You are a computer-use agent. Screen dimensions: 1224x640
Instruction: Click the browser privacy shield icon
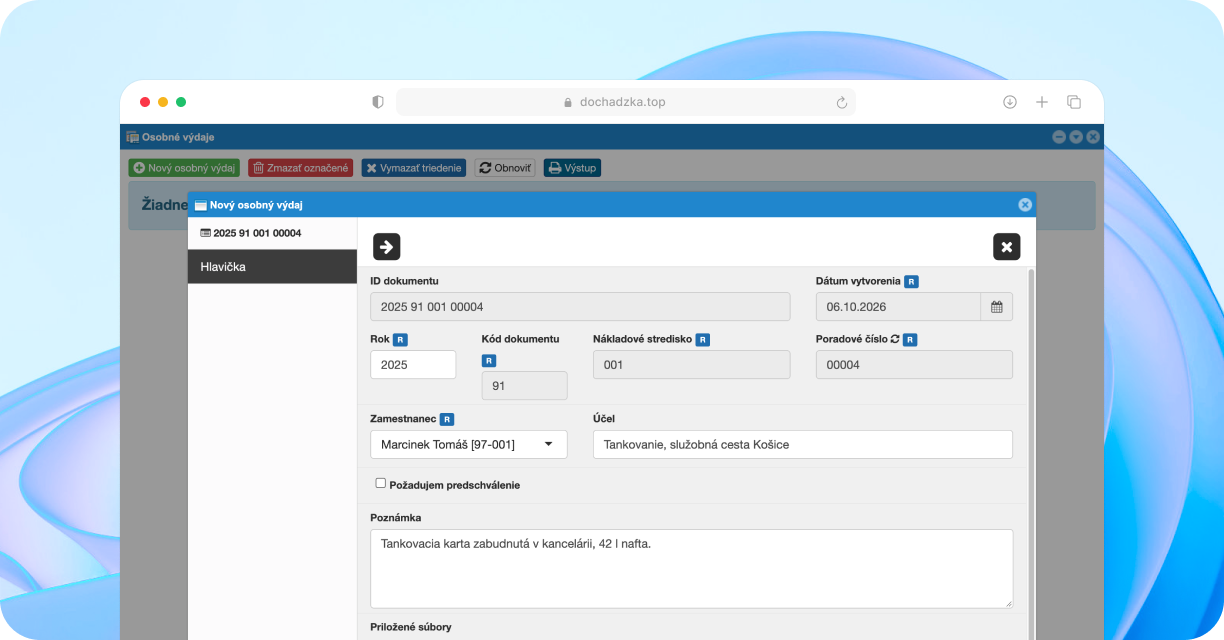[x=378, y=102]
